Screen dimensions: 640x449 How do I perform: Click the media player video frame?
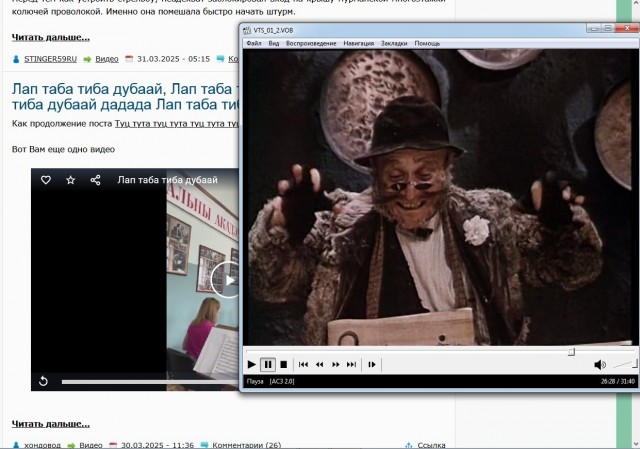(439, 197)
